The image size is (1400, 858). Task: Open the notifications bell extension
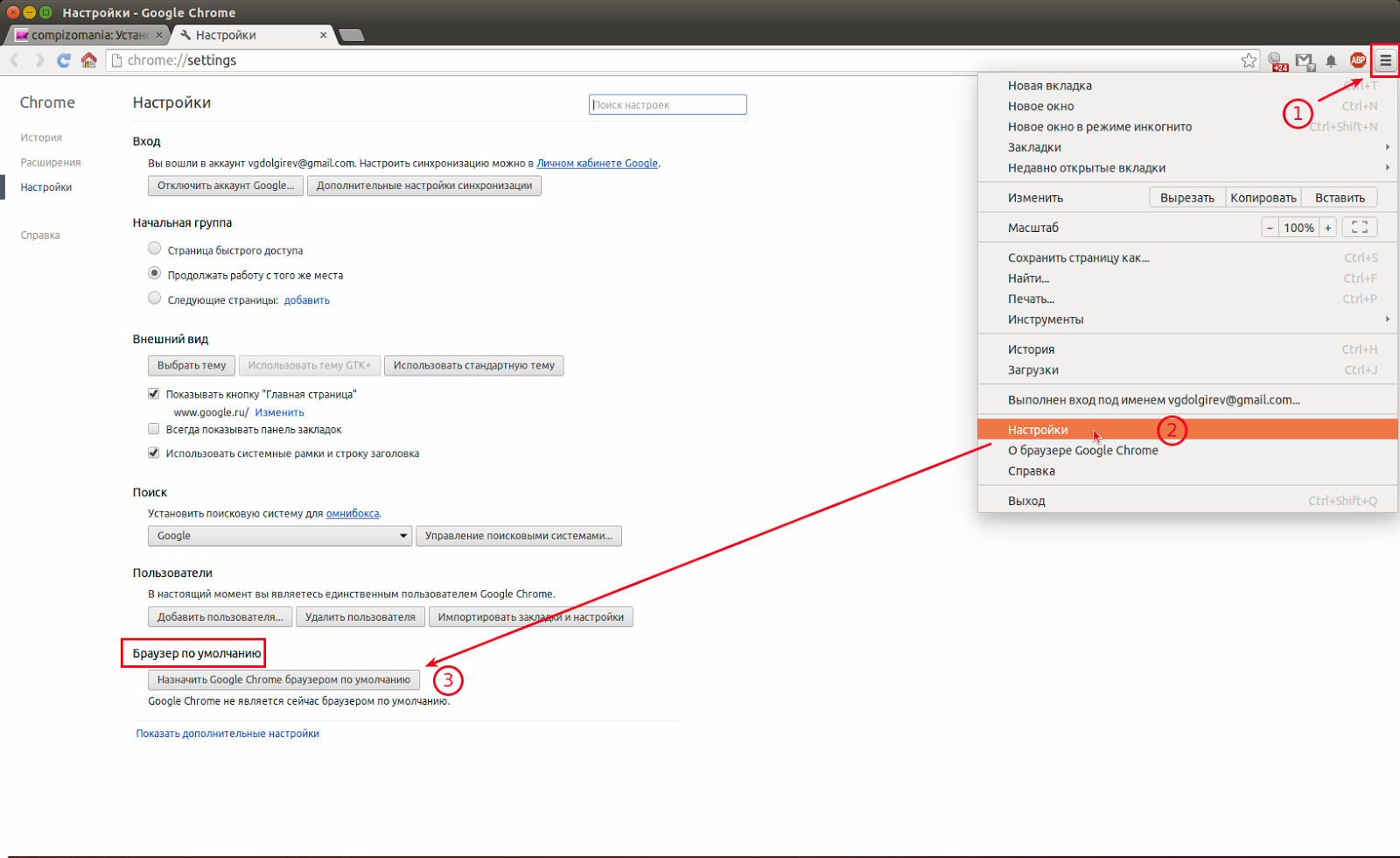(1331, 60)
